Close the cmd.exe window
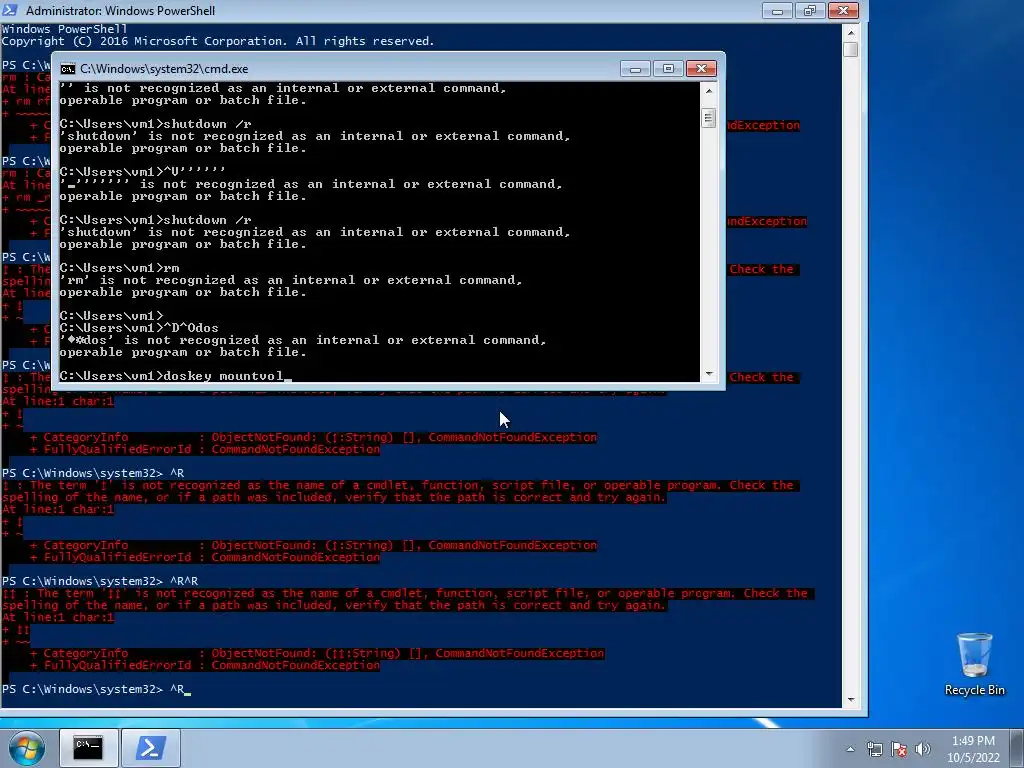This screenshot has width=1024, height=768. pyautogui.click(x=701, y=69)
